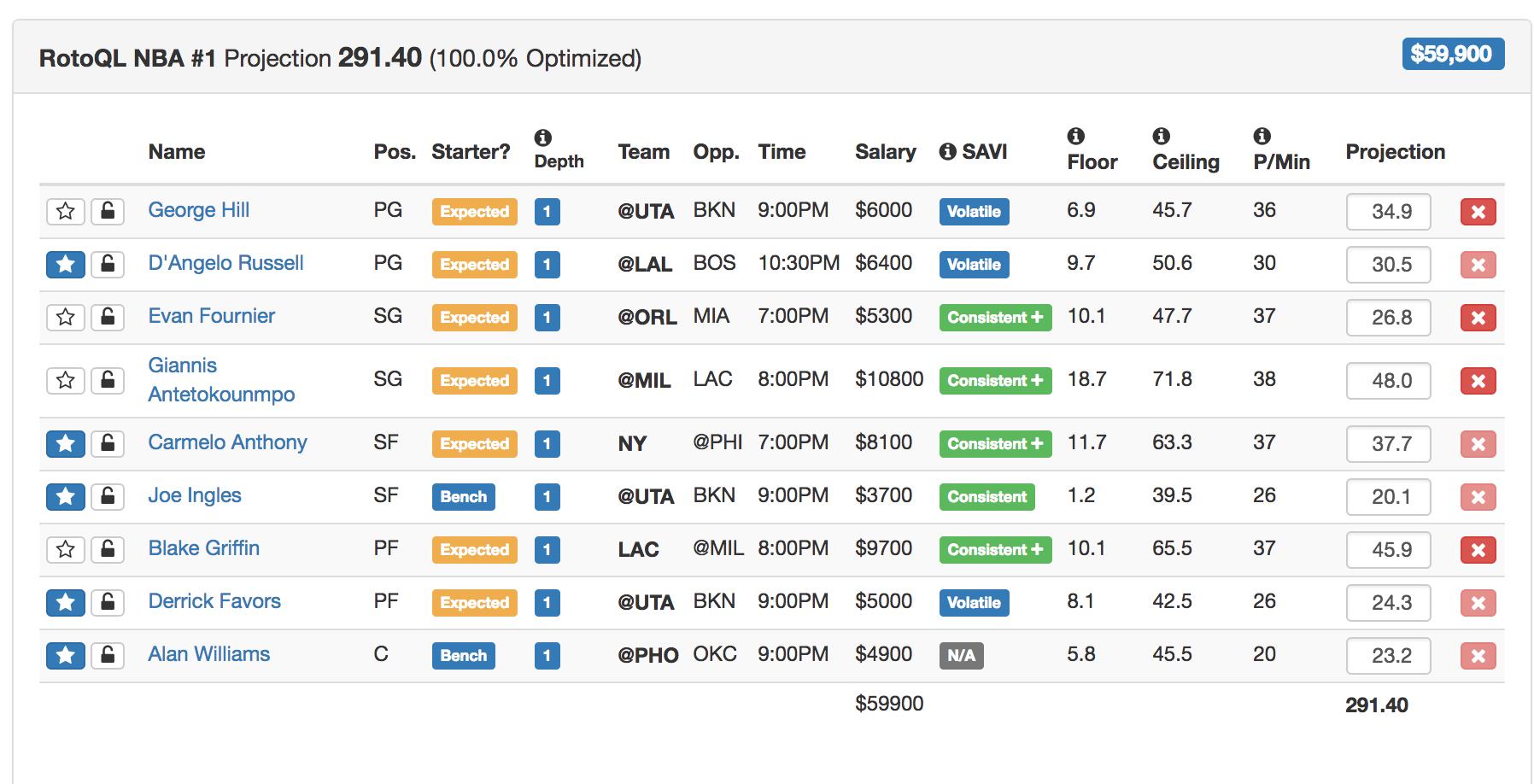
Task: Star Evan Fournier as favorite
Action: coord(66,317)
